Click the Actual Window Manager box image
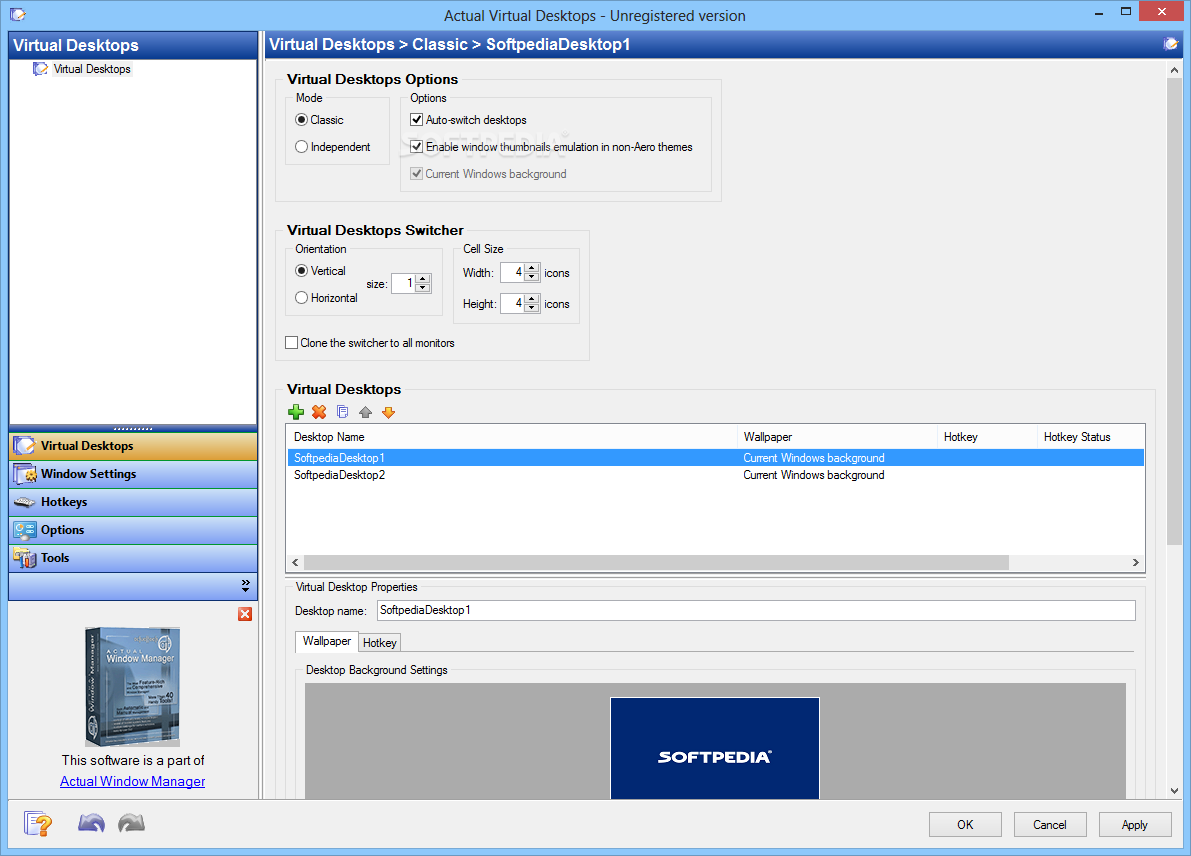Screen dimensions: 1191x856 pos(133,687)
